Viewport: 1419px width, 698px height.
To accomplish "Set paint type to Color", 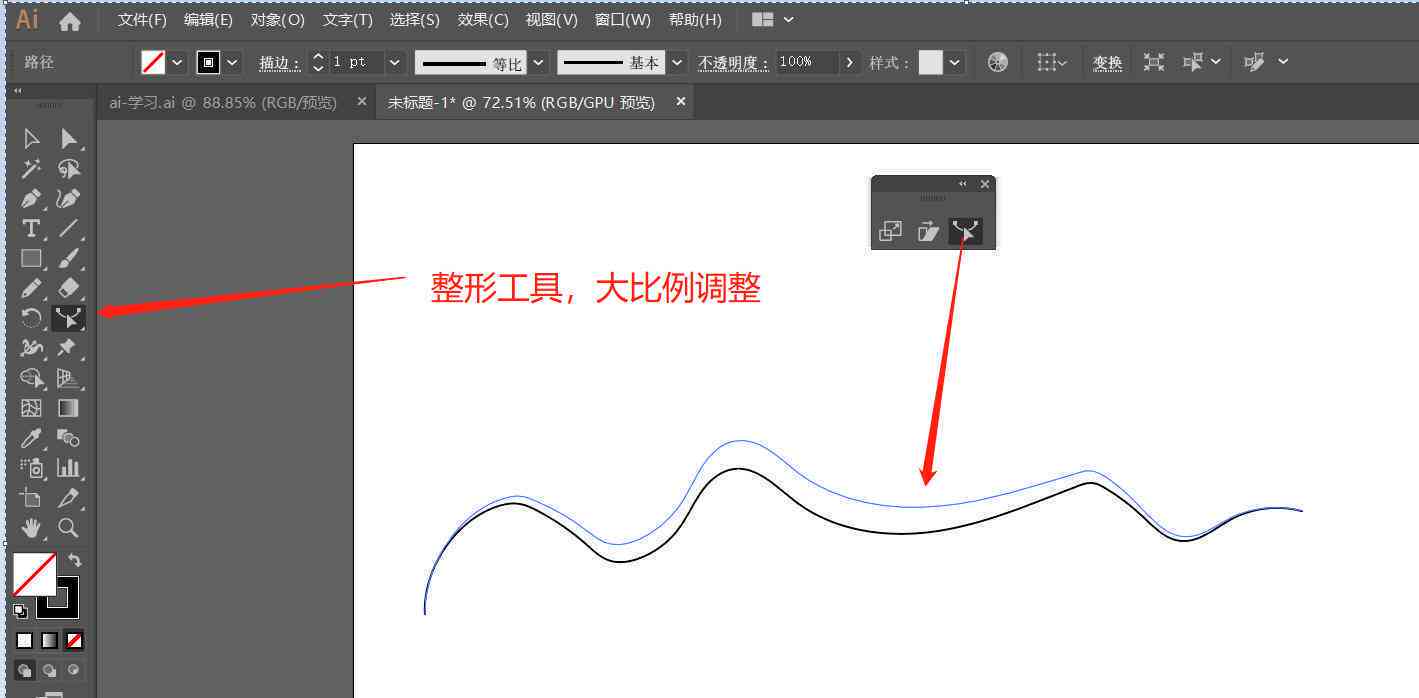I will tap(25, 640).
